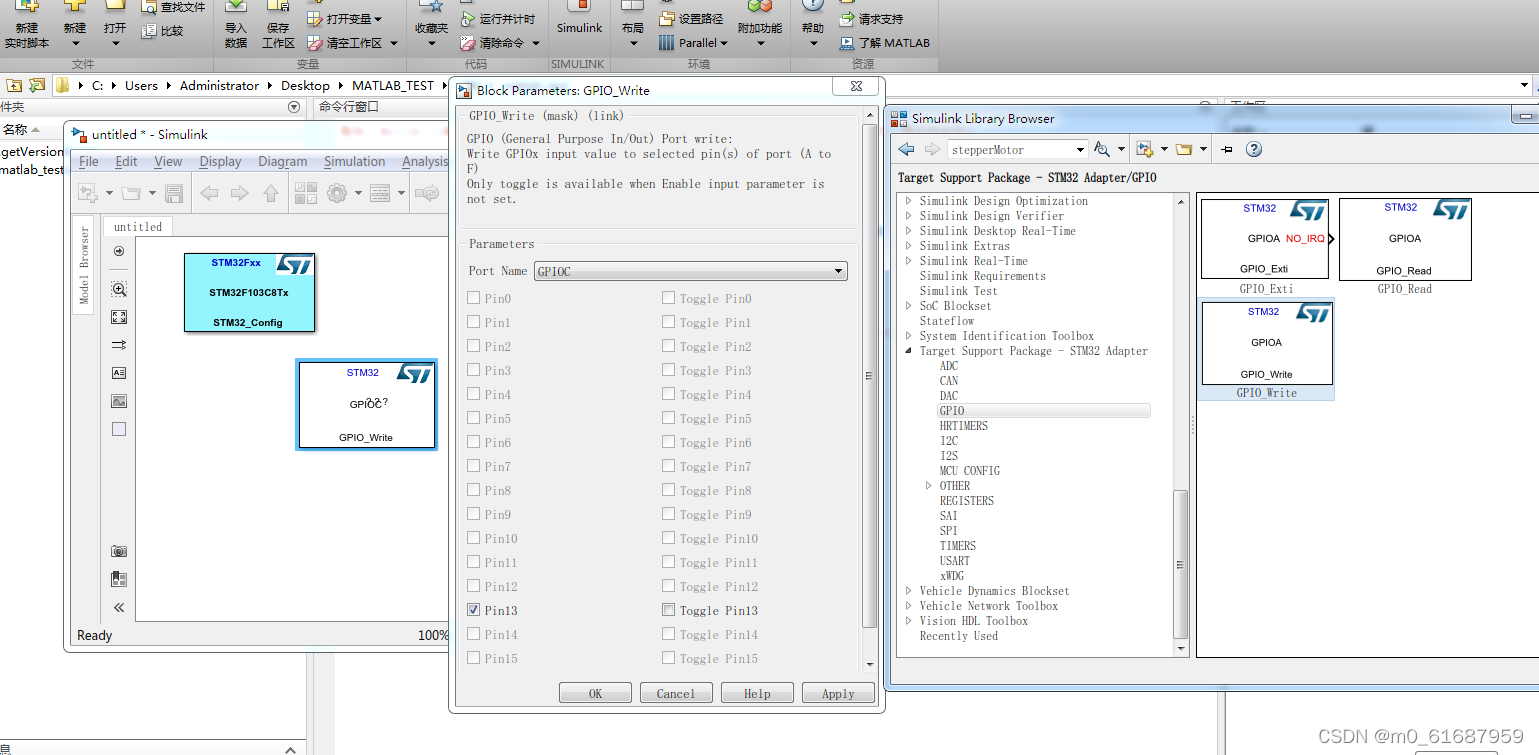1539x755 pixels.
Task: Click the Pin5 checkbox
Action: 474,418
